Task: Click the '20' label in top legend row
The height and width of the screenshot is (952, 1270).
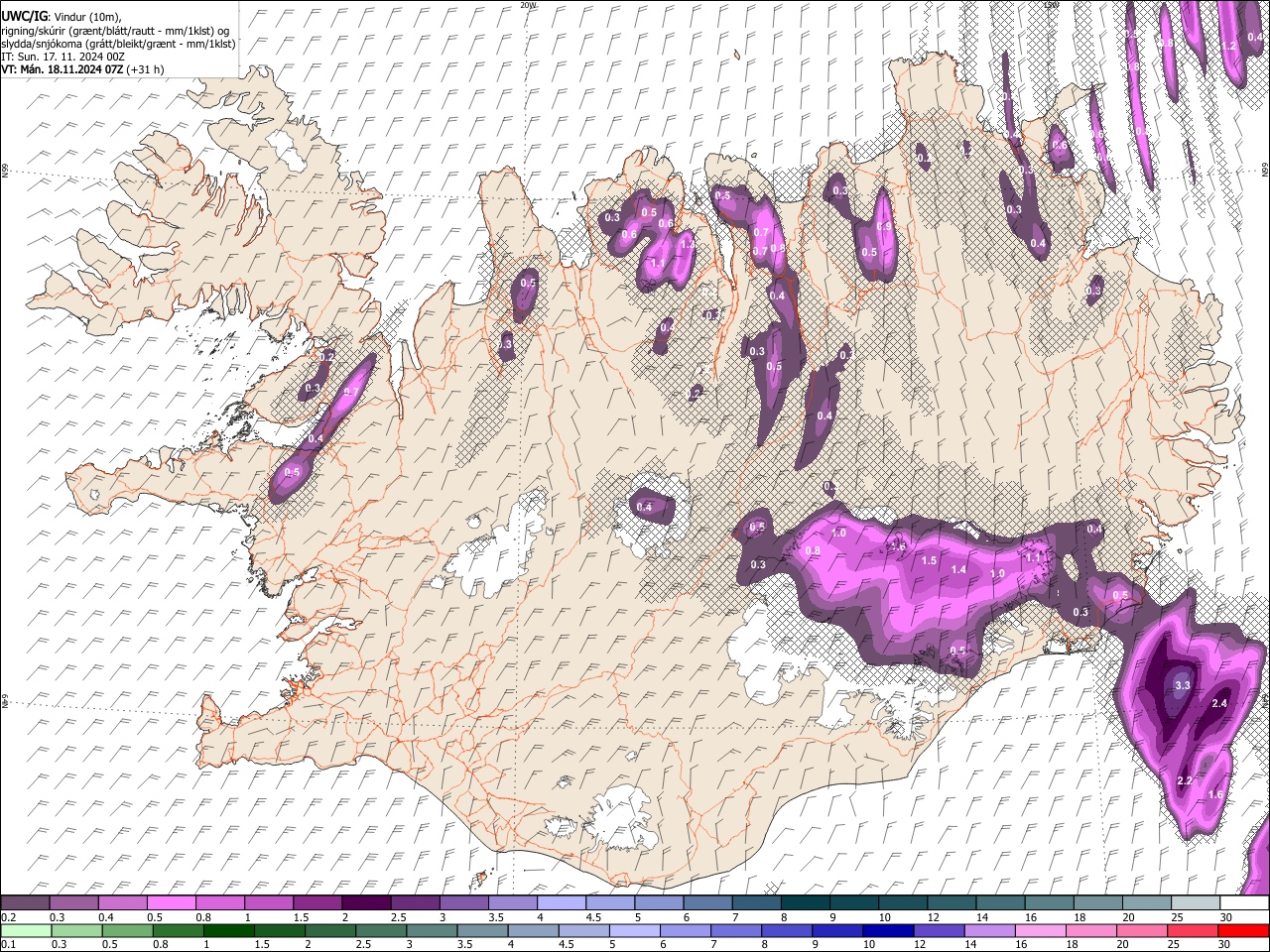Action: click(1128, 917)
